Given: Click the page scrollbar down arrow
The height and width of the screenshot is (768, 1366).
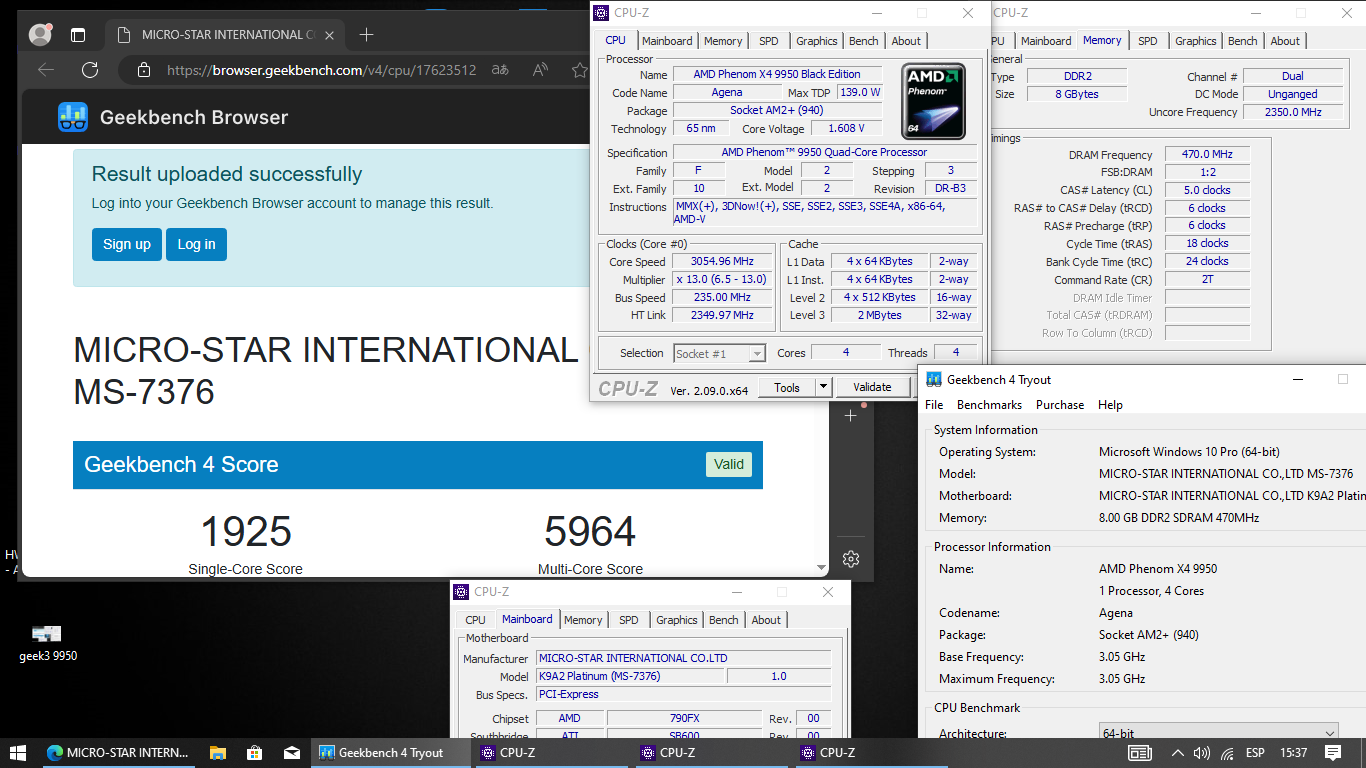Looking at the screenshot, I should tap(822, 569).
